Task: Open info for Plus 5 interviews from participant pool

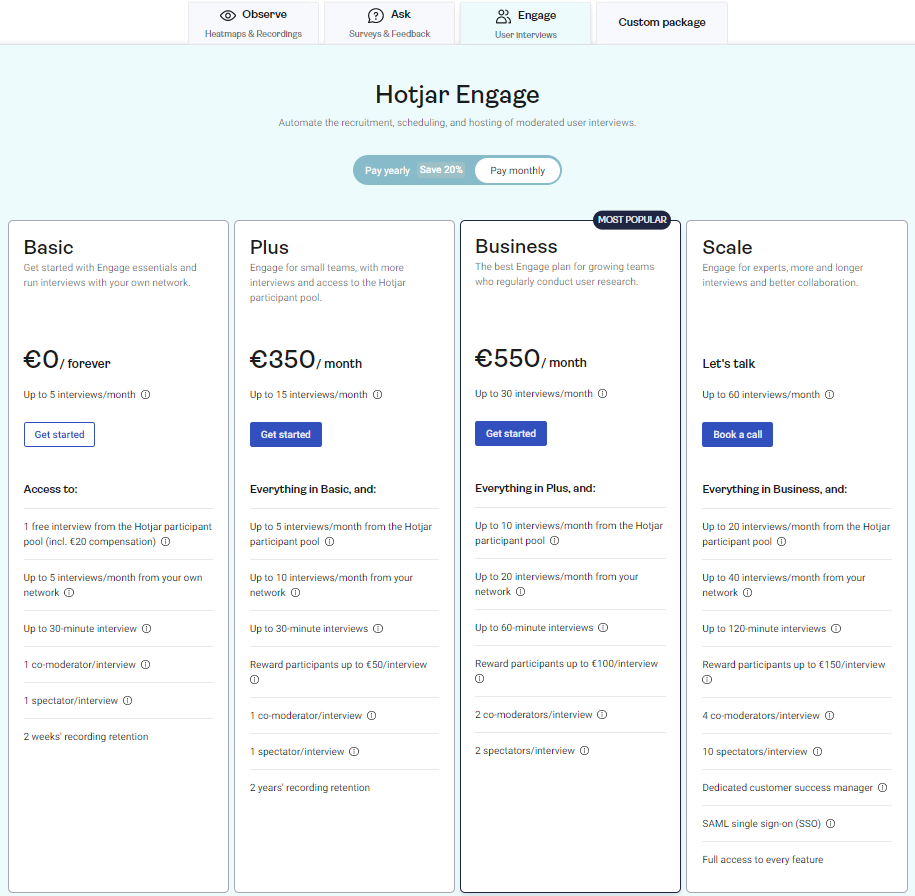Action: pyautogui.click(x=330, y=542)
